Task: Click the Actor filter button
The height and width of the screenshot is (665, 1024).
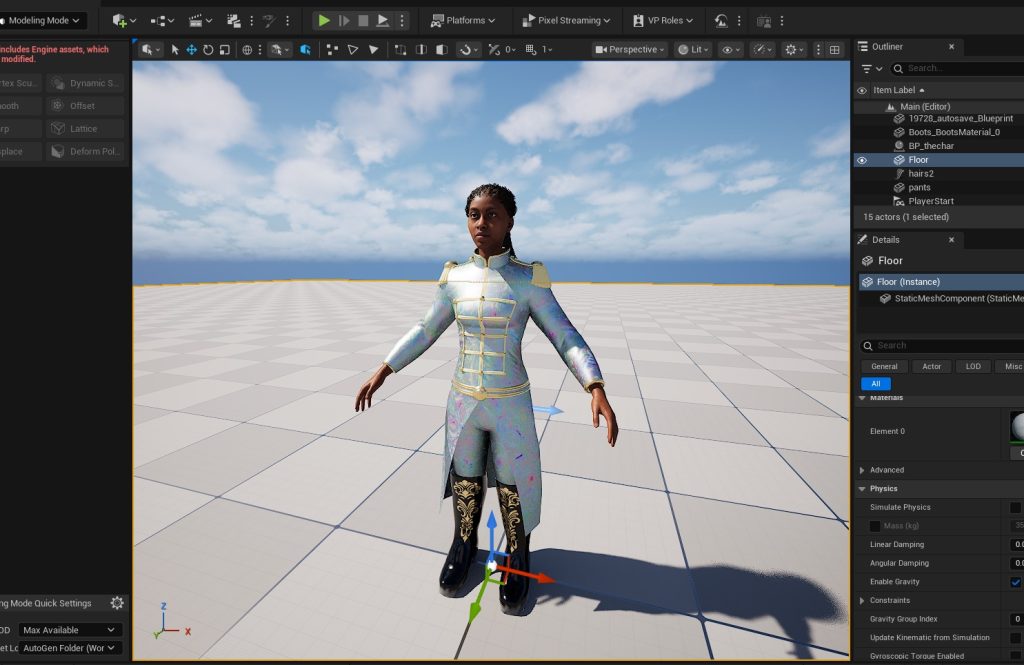Action: coord(931,366)
